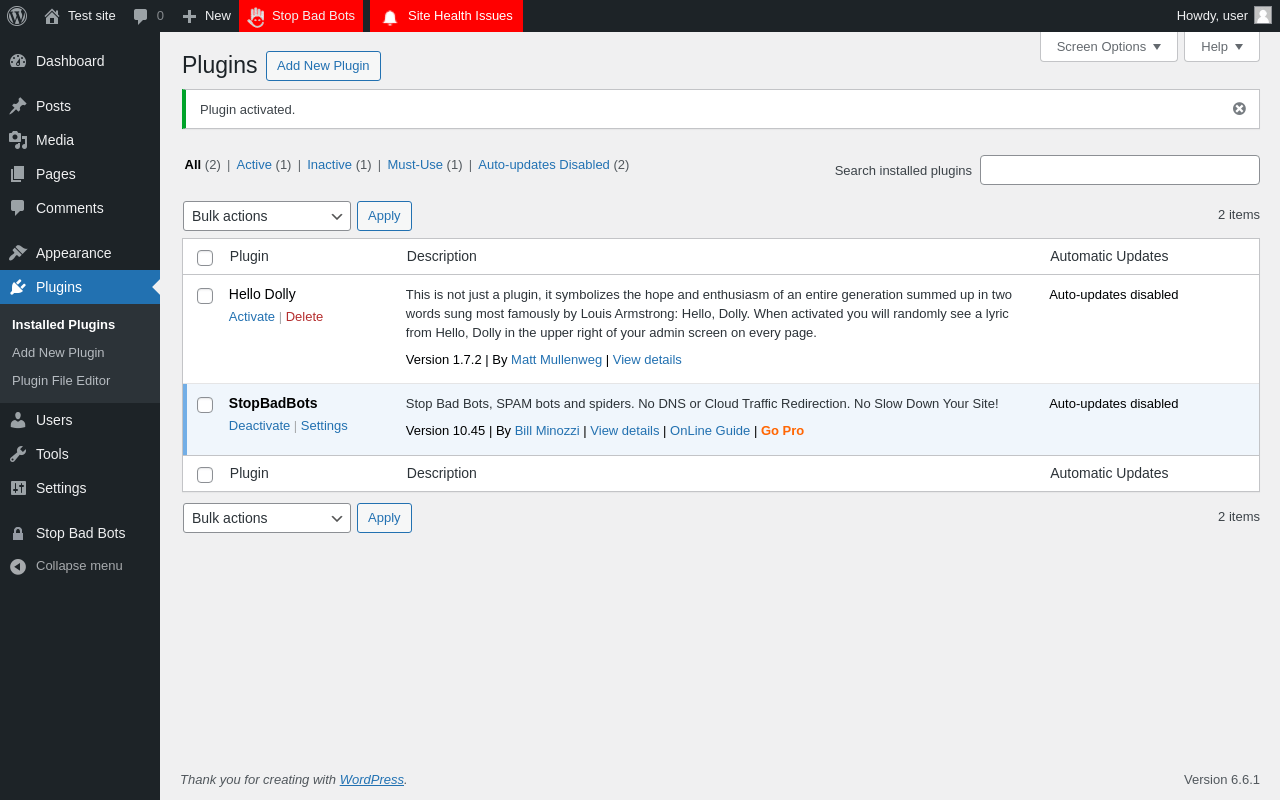
Task: Tick the StopBadBots plugin checkbox
Action: click(x=205, y=405)
